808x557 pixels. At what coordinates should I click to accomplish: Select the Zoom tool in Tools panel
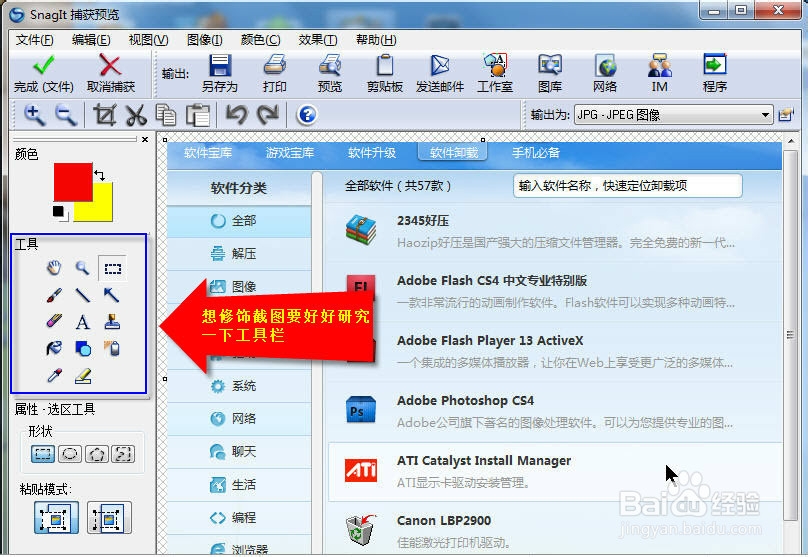(82, 268)
